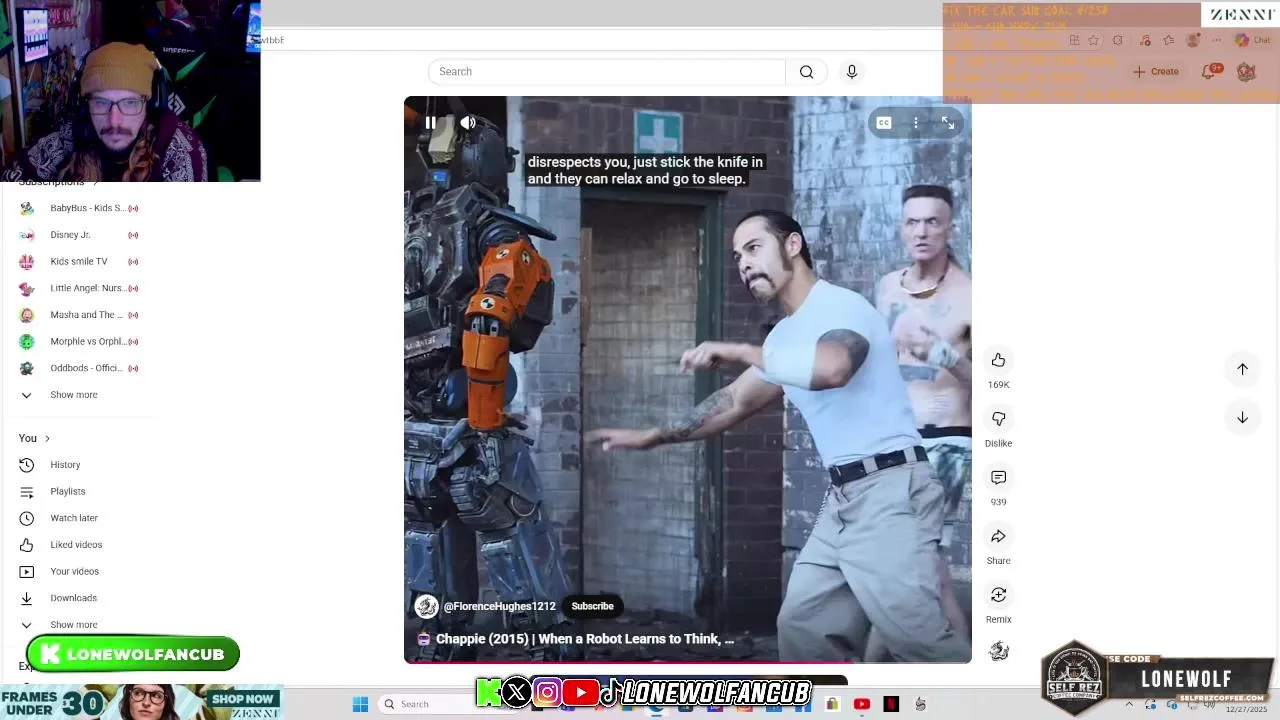Click the Disney Jr. channel avatar
The width and height of the screenshot is (1280, 720).
pyautogui.click(x=27, y=235)
